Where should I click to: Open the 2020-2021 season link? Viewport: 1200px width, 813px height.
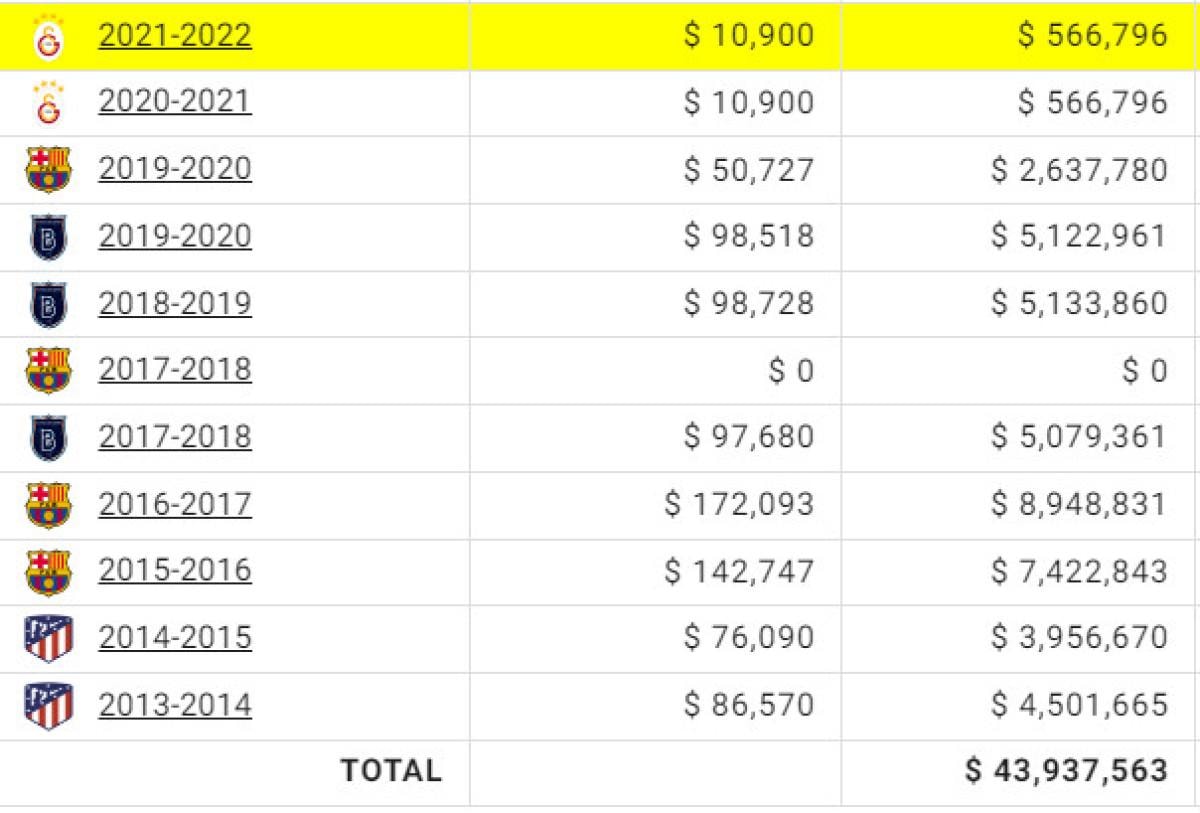click(x=175, y=102)
